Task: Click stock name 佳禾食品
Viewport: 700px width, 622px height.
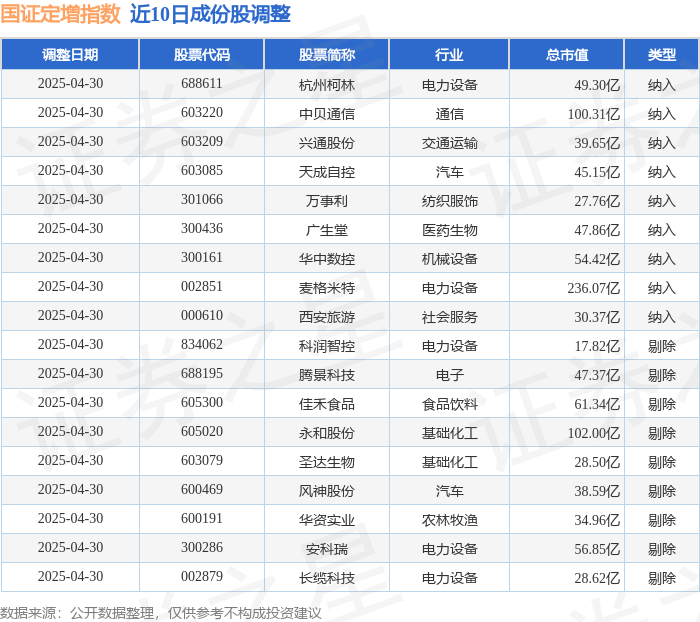Action: click(327, 404)
